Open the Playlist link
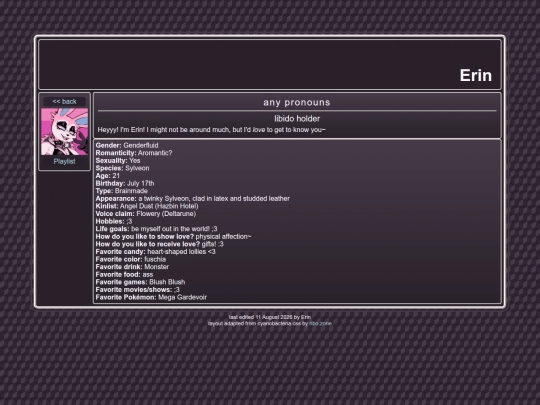Viewport: 540px width, 405px height. (64, 162)
